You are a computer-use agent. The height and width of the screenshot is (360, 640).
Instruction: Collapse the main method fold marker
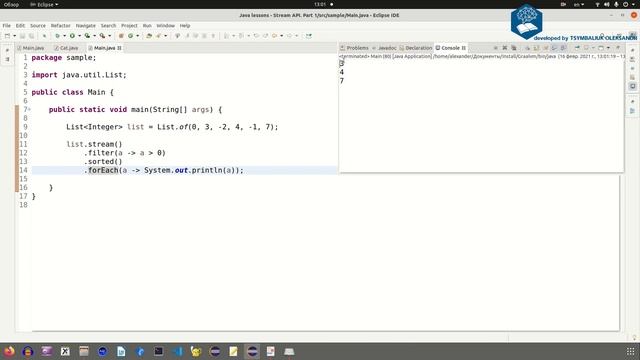click(29, 109)
